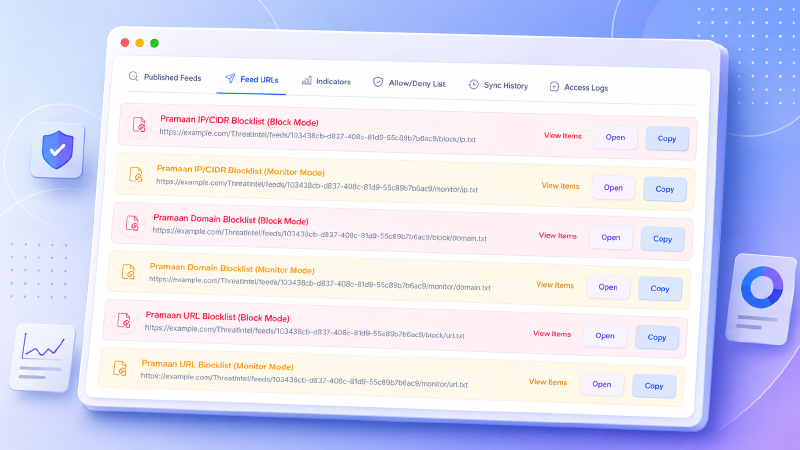800x450 pixels.
Task: Click the Pramaan URL Blocklist (Monitor Mode) title
Action: tap(217, 365)
